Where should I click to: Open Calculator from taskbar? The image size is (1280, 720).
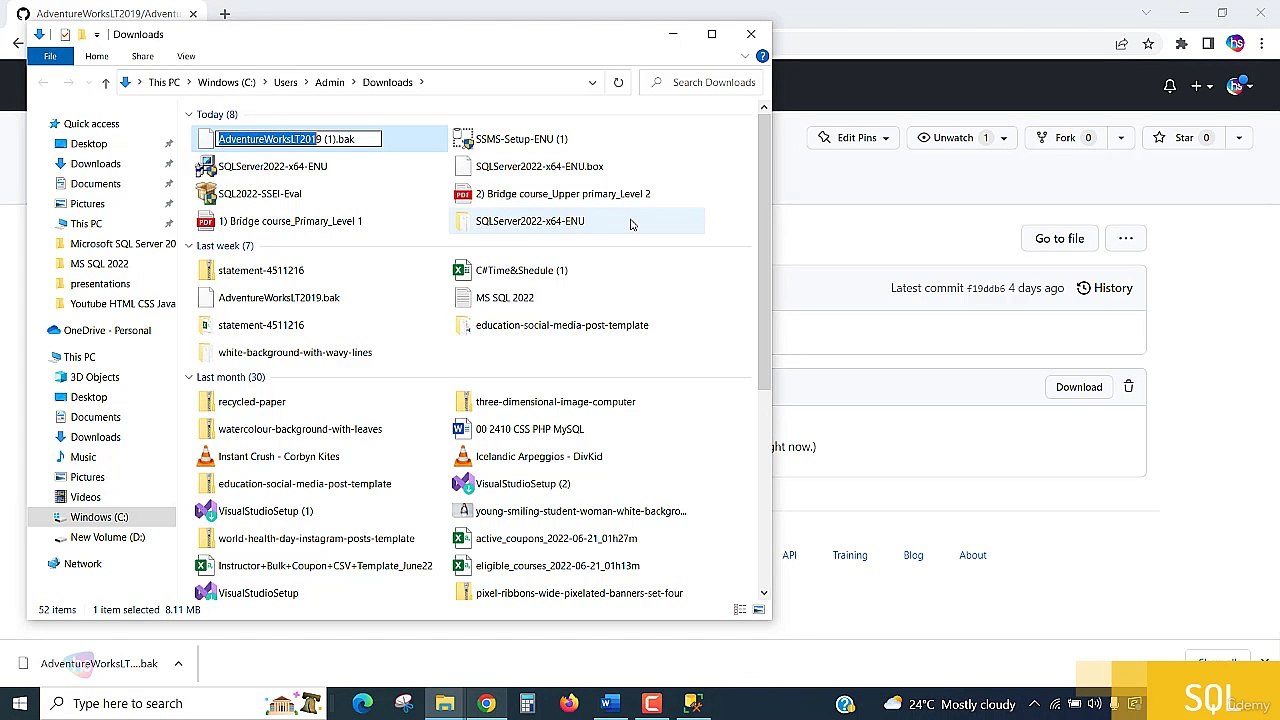point(527,703)
